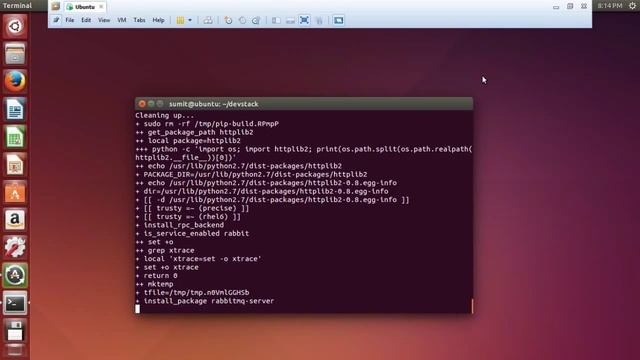Screen dimensions: 640x360
Task: Click terminal title sumit@ubuntu: ~/devstack
Action: click(213, 104)
